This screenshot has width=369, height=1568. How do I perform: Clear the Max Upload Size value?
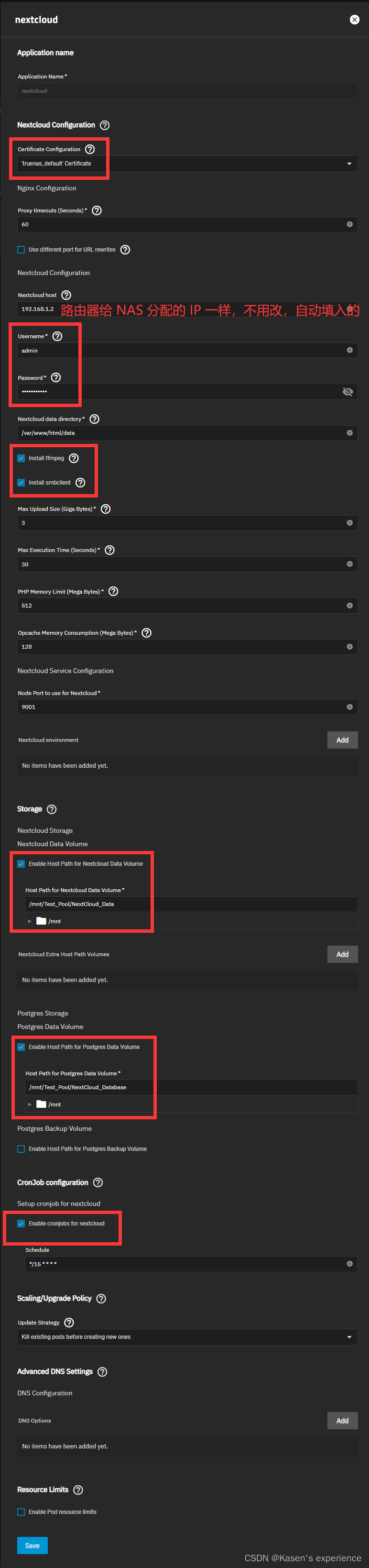point(349,523)
